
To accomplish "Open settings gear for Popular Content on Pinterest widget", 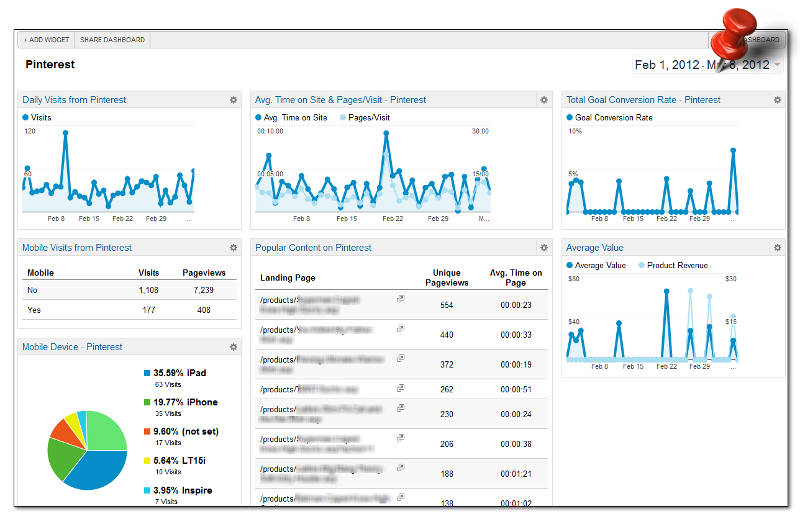I will (x=544, y=248).
